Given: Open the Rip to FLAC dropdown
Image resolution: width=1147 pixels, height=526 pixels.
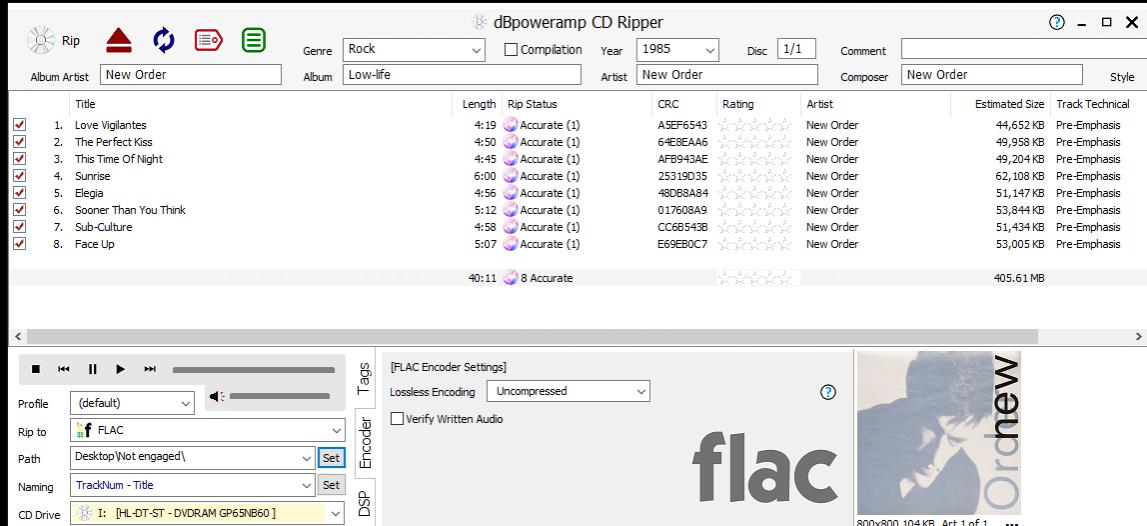Looking at the screenshot, I should 336,431.
